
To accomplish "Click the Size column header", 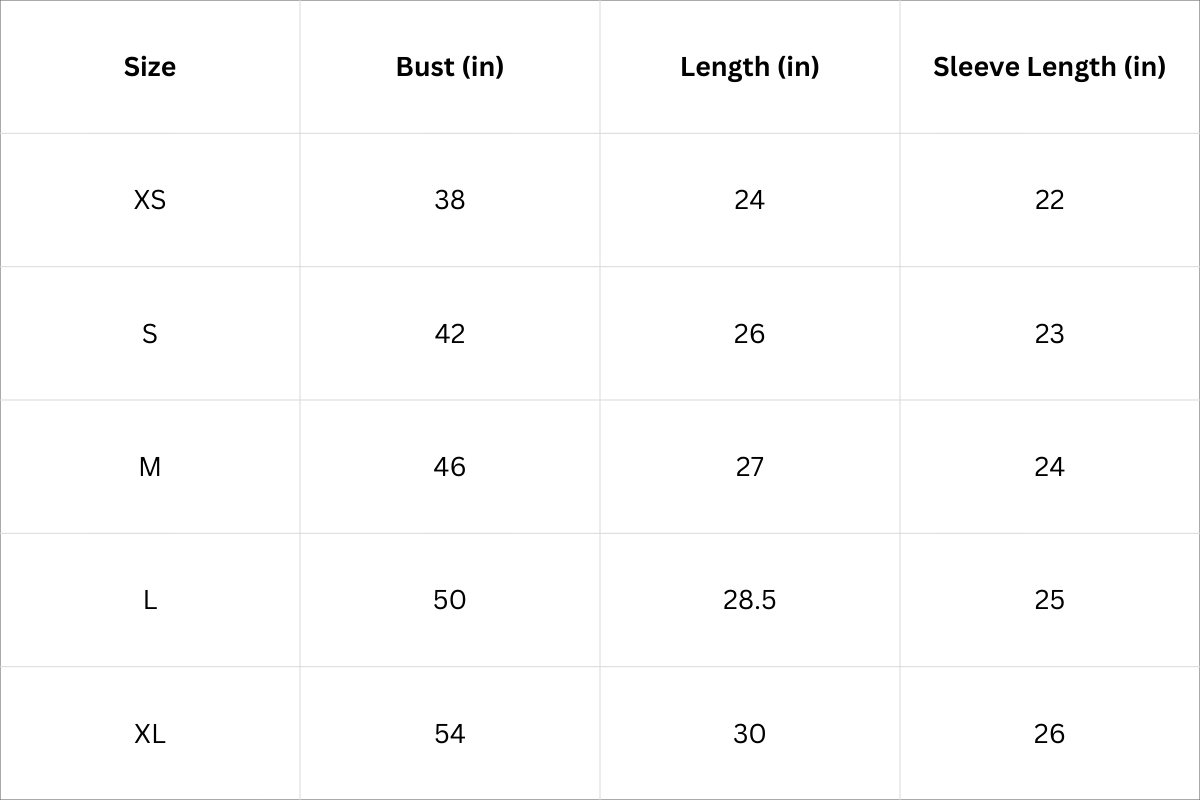I will [150, 67].
